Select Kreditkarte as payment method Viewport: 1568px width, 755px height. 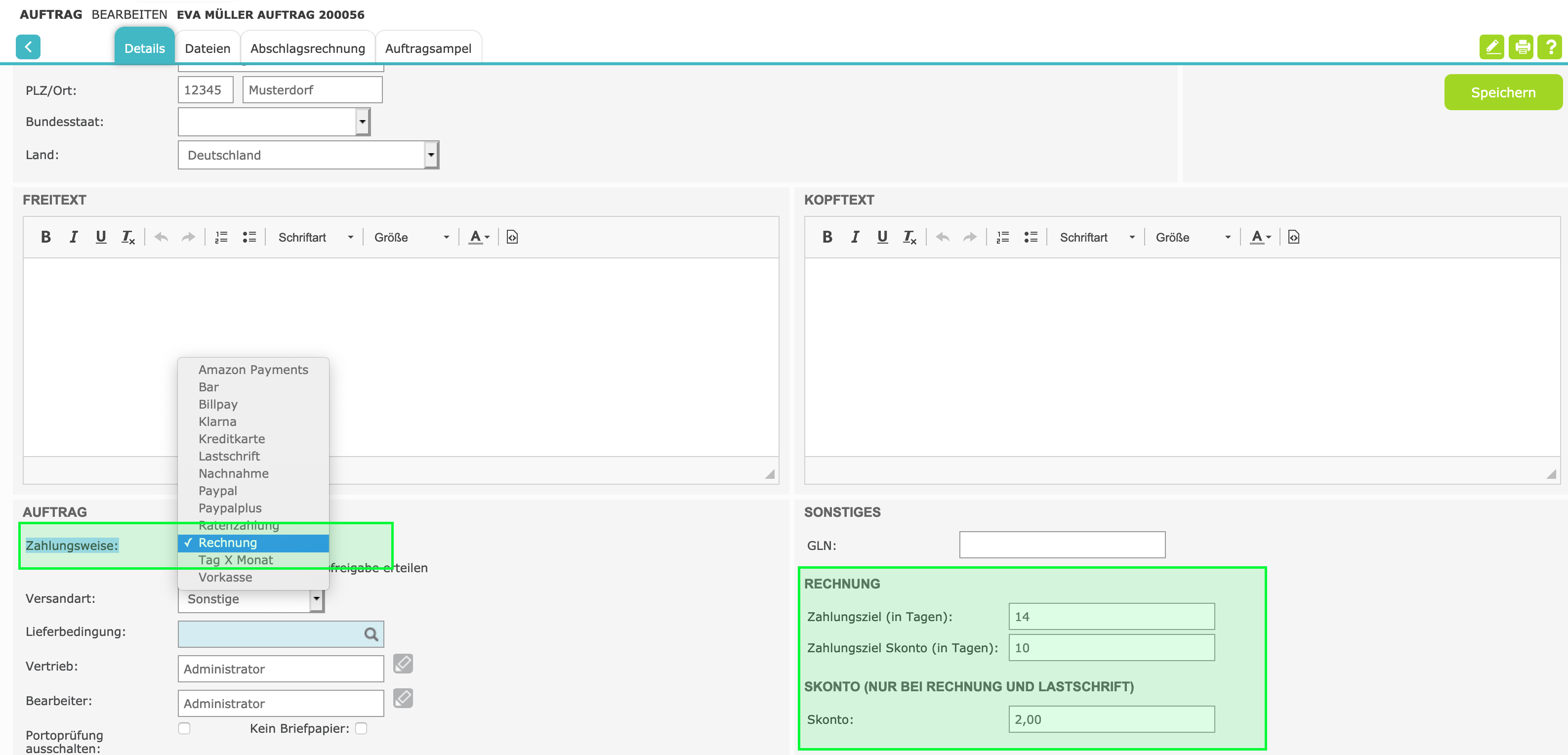click(x=253, y=438)
